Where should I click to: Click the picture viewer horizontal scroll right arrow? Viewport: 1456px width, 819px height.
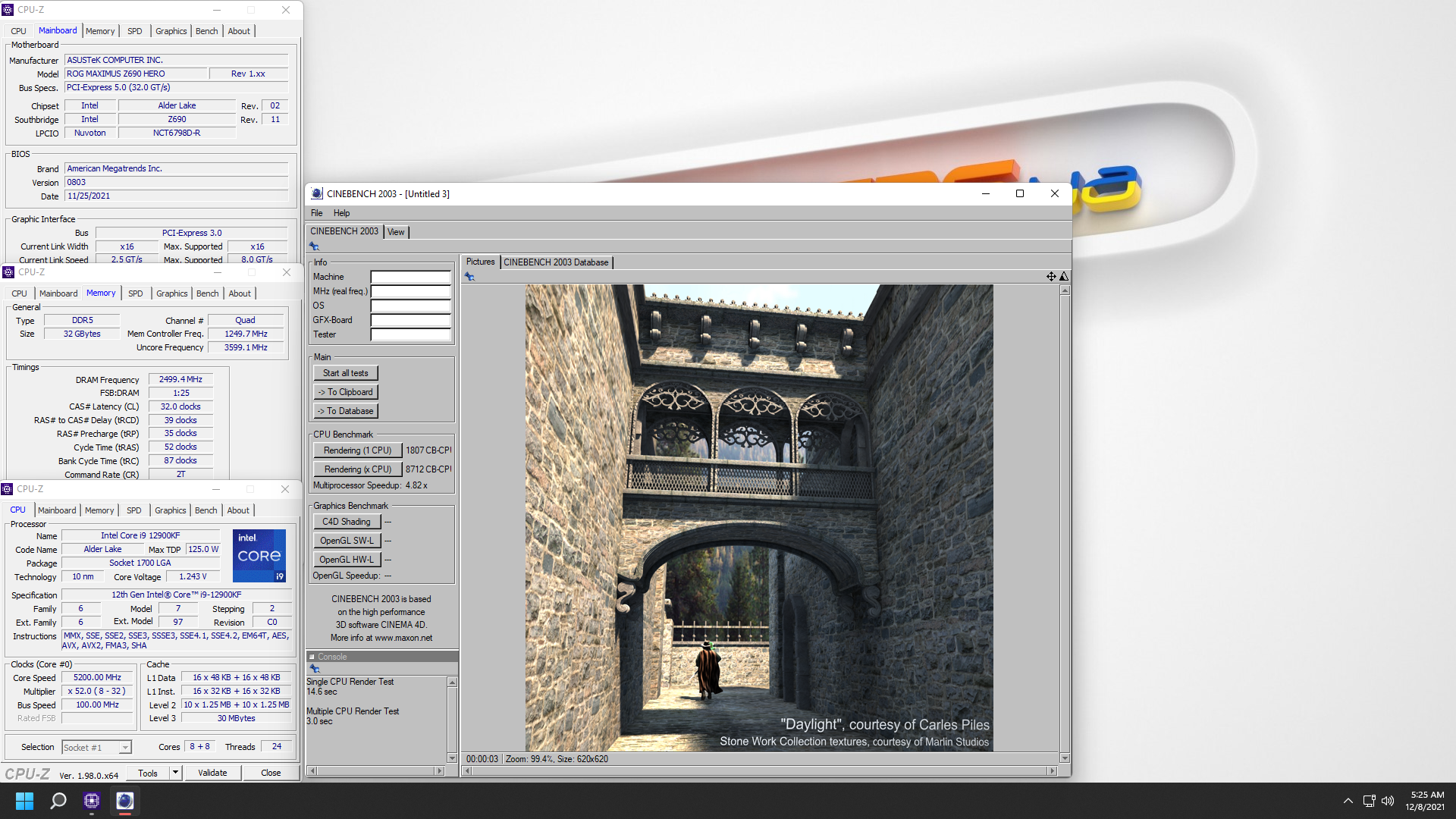click(x=1052, y=770)
